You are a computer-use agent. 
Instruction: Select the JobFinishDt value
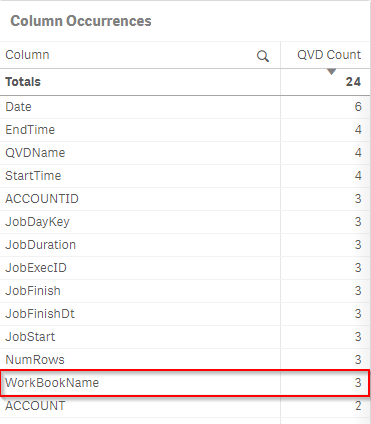point(40,314)
